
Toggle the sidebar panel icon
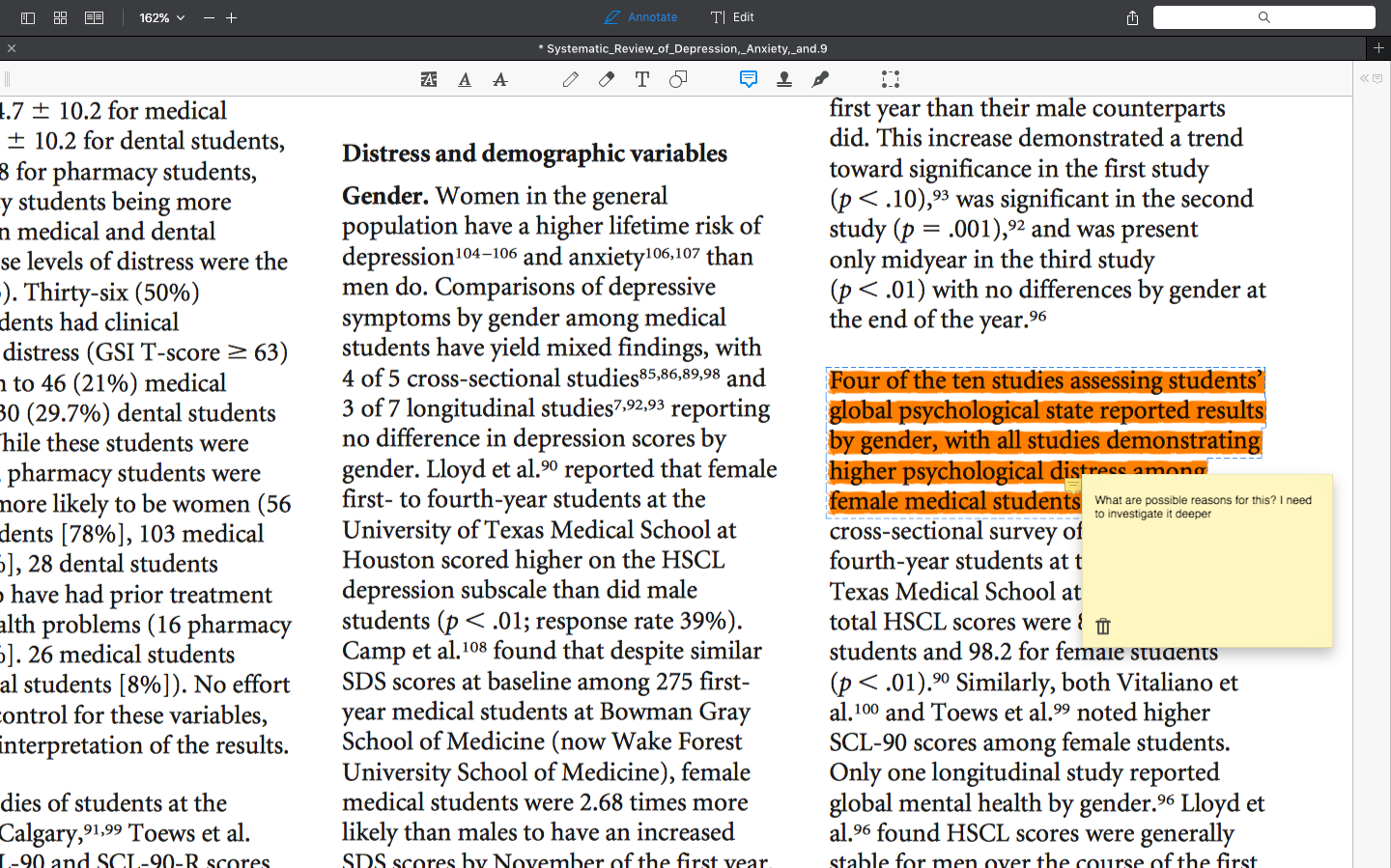[x=28, y=17]
